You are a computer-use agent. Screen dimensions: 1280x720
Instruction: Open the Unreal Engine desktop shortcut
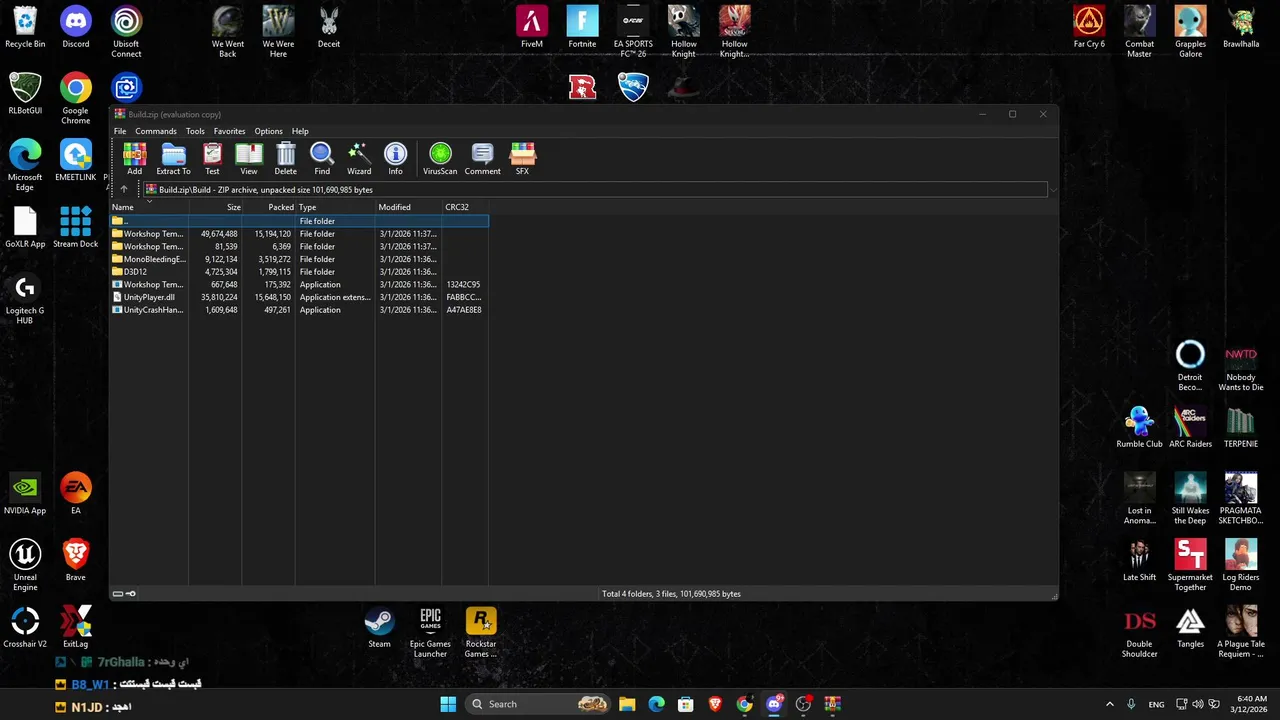(25, 566)
